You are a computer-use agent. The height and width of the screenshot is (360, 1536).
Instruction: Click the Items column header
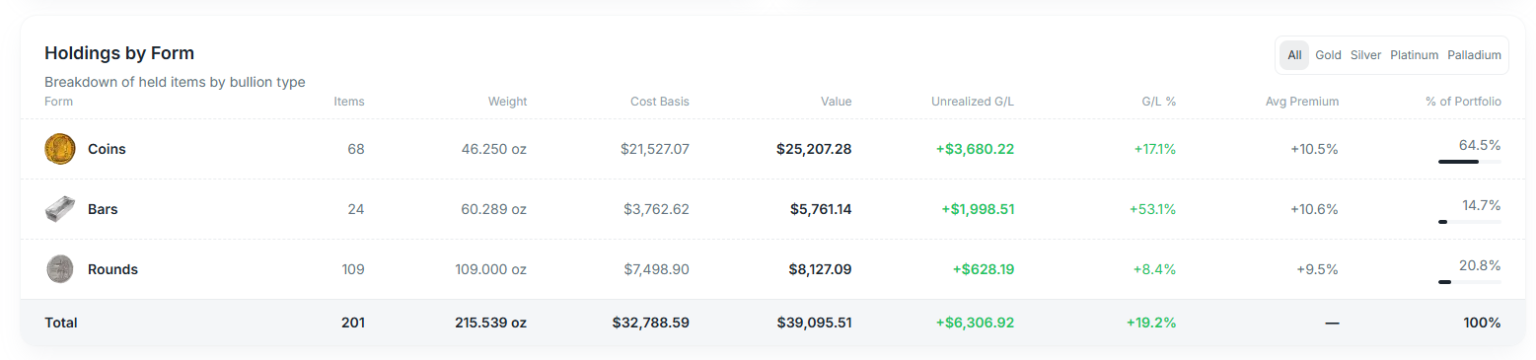click(x=349, y=101)
